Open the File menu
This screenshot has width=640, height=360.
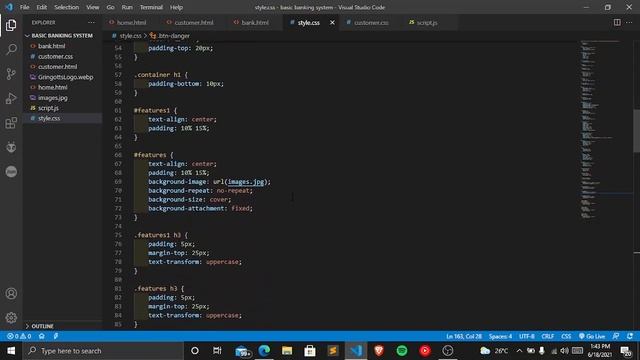pyautogui.click(x=24, y=7)
